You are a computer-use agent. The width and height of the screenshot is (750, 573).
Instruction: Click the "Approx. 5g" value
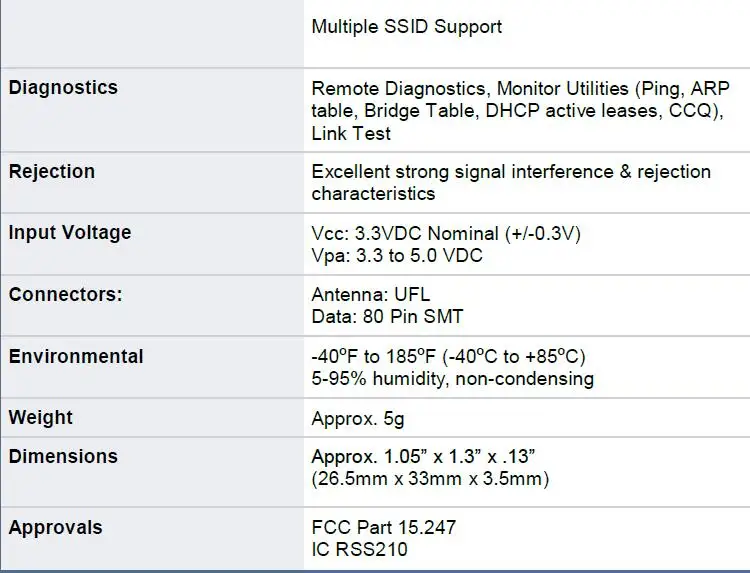click(x=358, y=419)
